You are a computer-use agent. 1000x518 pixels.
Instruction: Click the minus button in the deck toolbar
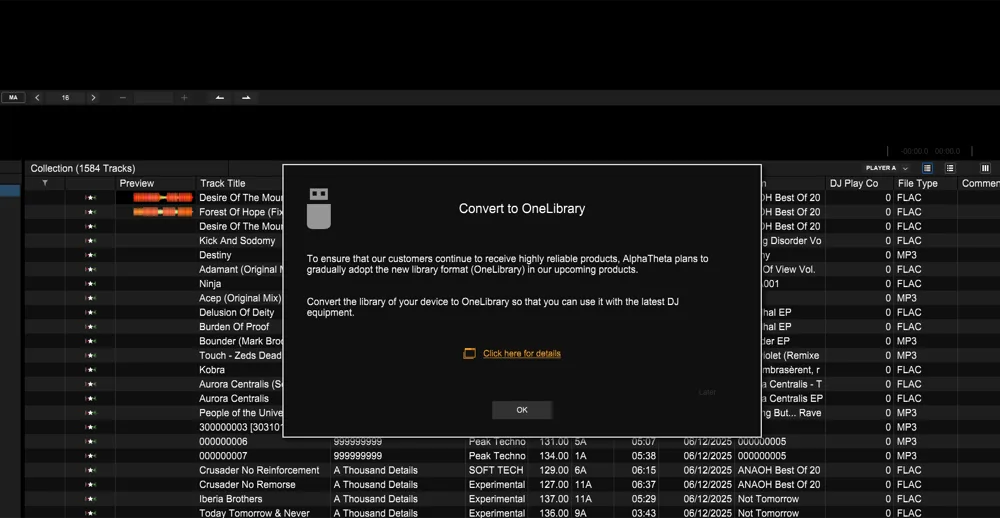[x=122, y=98]
